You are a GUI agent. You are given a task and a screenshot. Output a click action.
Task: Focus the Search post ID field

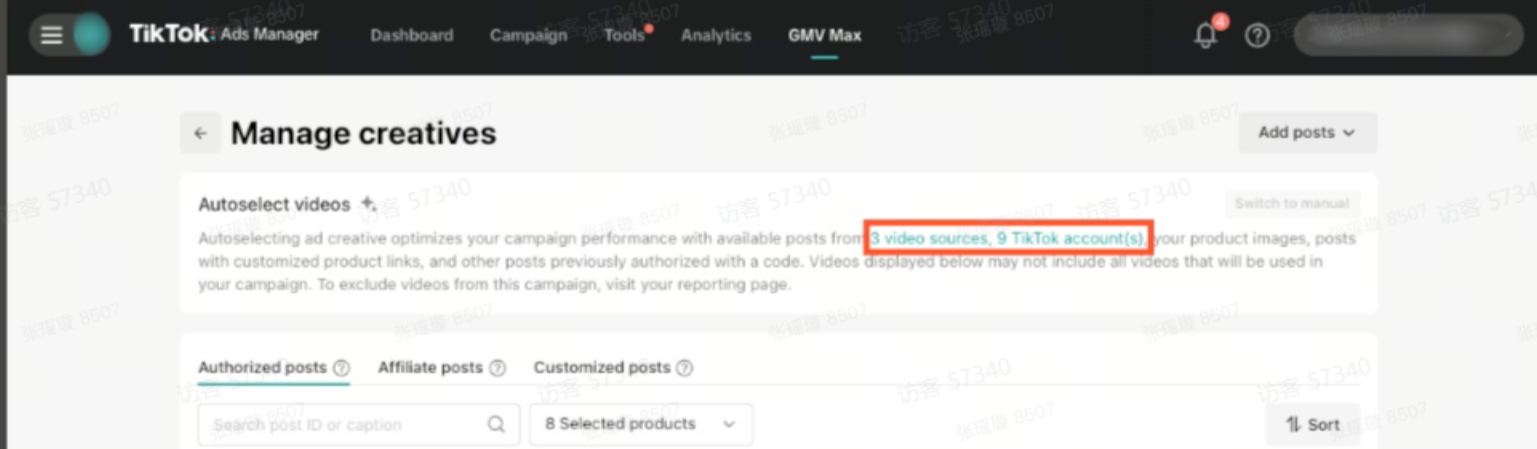click(x=340, y=425)
